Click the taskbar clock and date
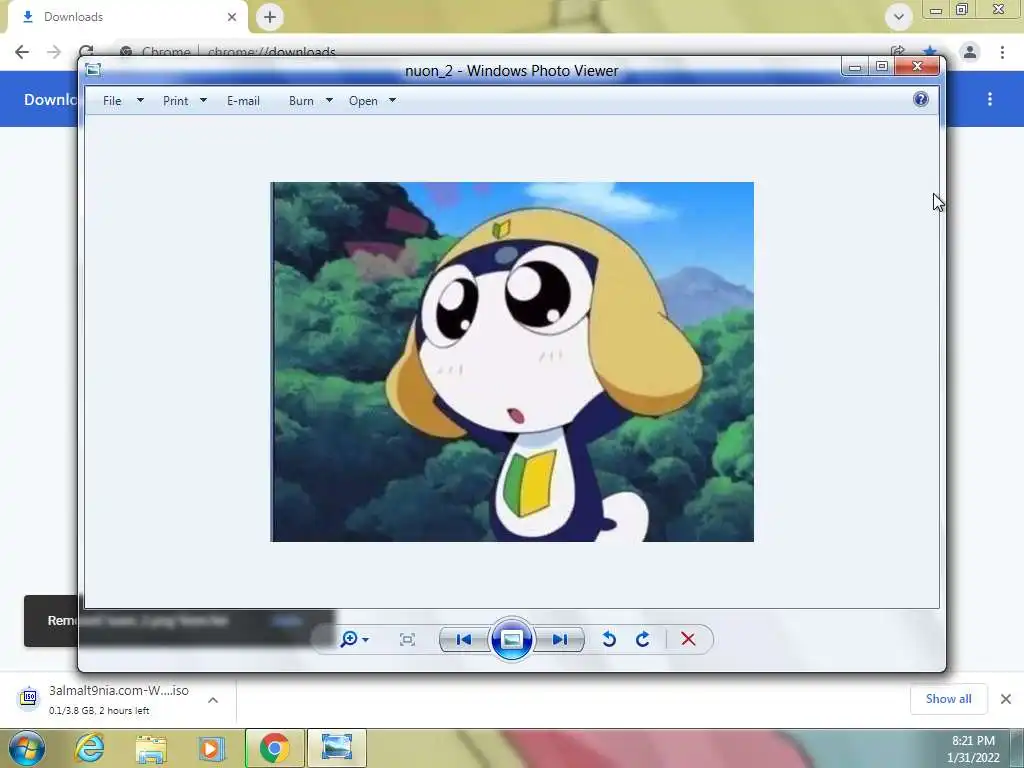1024x768 pixels. pos(973,749)
